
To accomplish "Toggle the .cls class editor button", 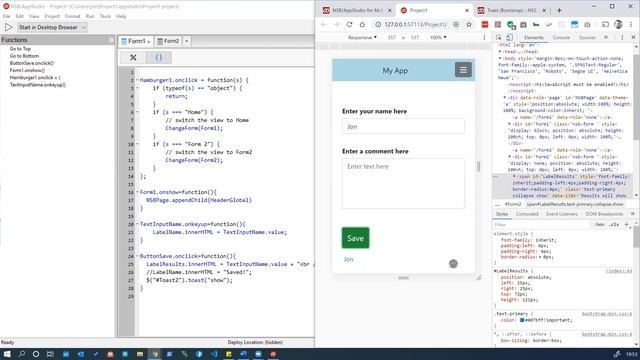I will (613, 225).
